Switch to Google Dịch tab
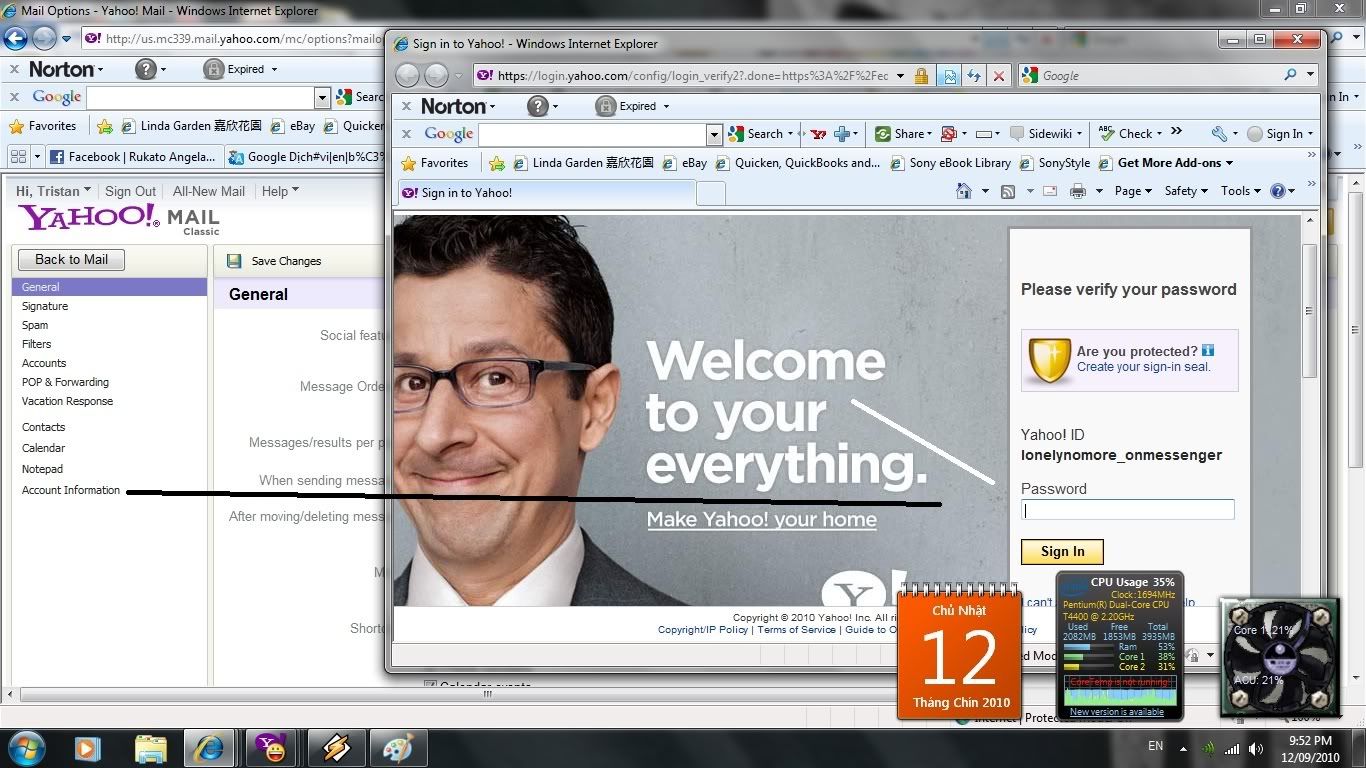 tap(304, 157)
